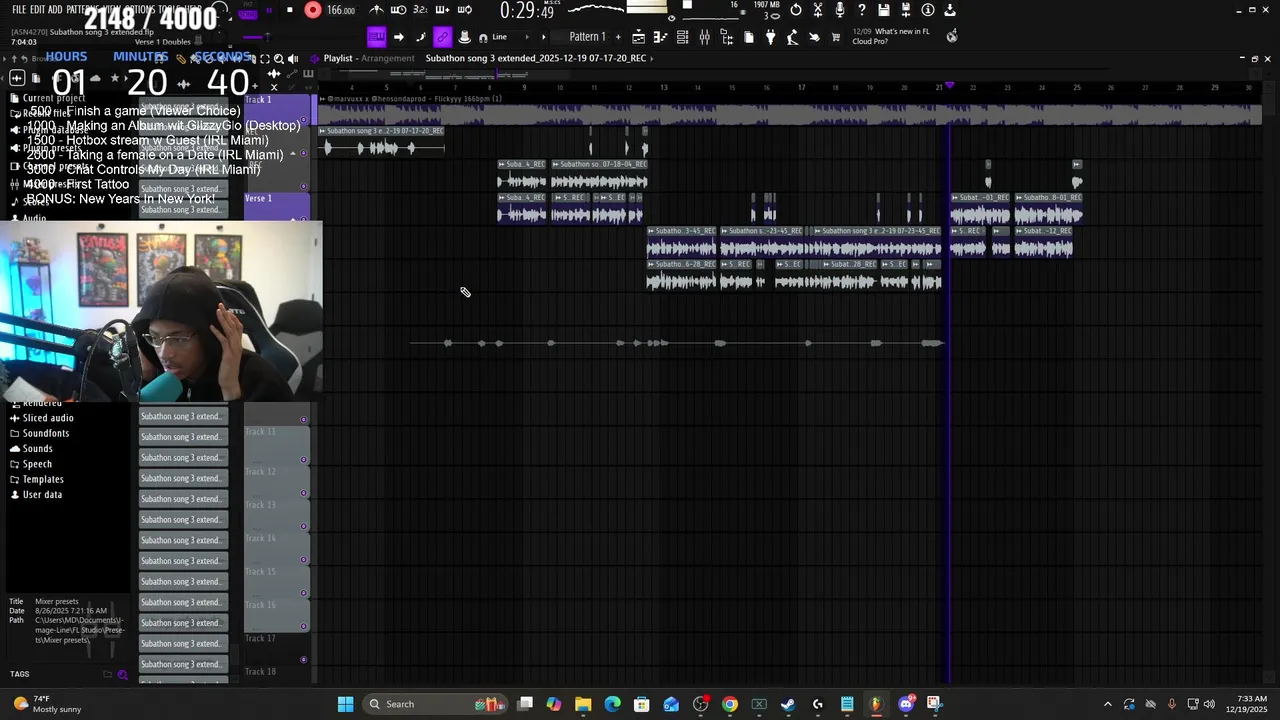Open the What's new in FL Cloud Pro news
1280x720 pixels.
click(891, 36)
